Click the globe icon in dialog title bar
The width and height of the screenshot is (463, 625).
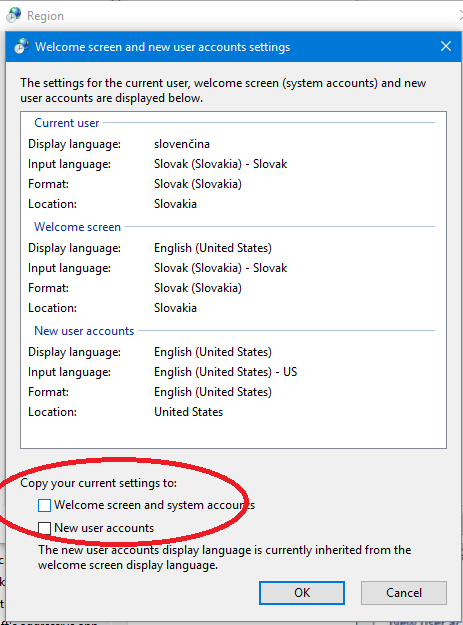(x=22, y=47)
